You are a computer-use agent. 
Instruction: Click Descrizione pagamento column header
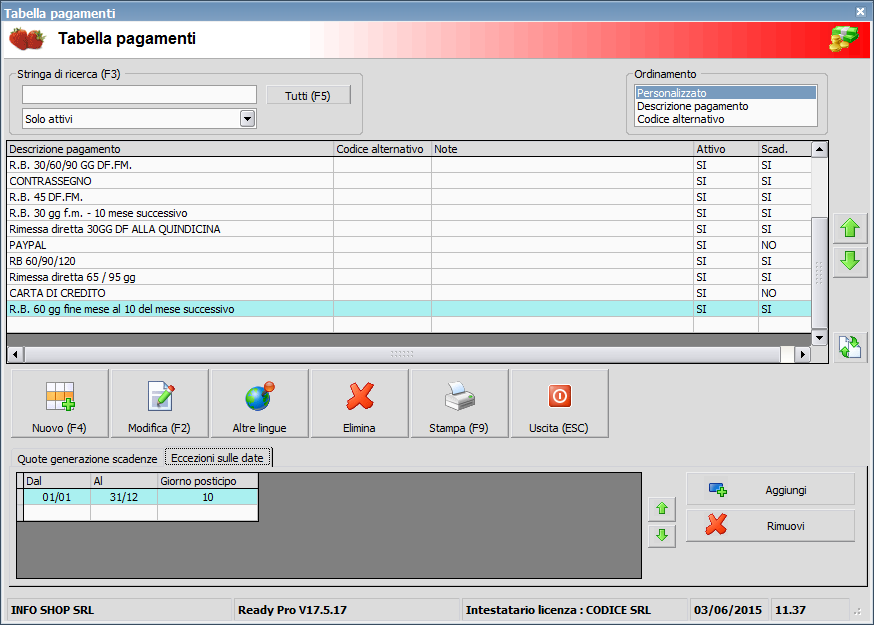[x=170, y=149]
